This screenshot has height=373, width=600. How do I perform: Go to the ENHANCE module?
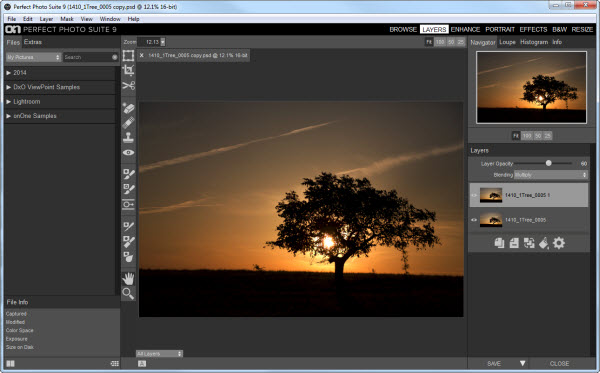click(x=465, y=29)
